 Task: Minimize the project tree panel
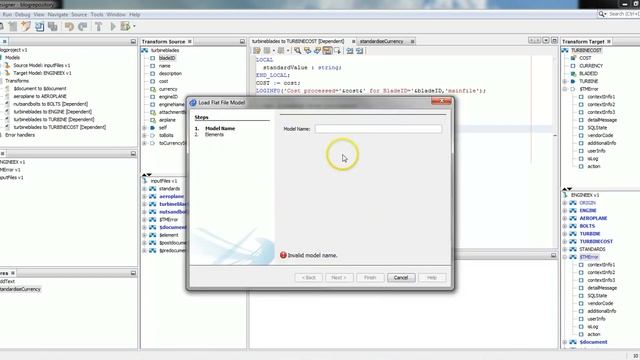pos(133,42)
